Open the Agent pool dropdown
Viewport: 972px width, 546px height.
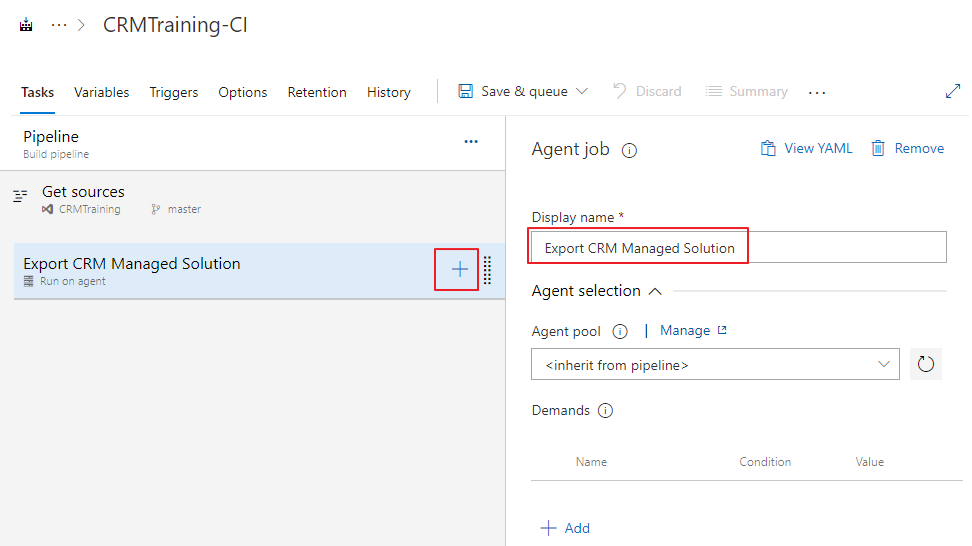point(715,365)
